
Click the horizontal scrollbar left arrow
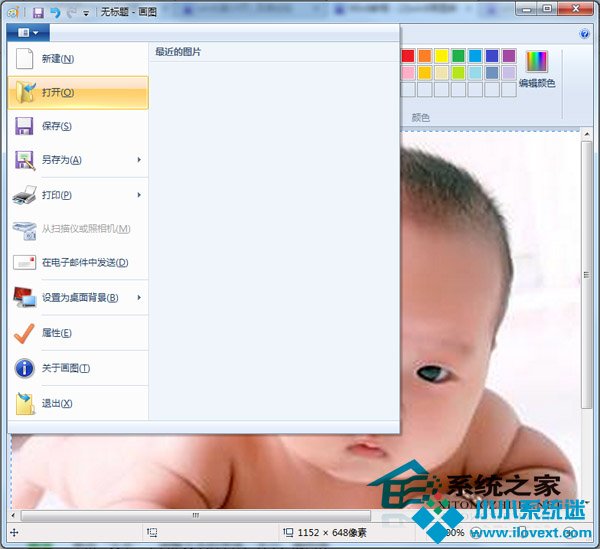13,515
